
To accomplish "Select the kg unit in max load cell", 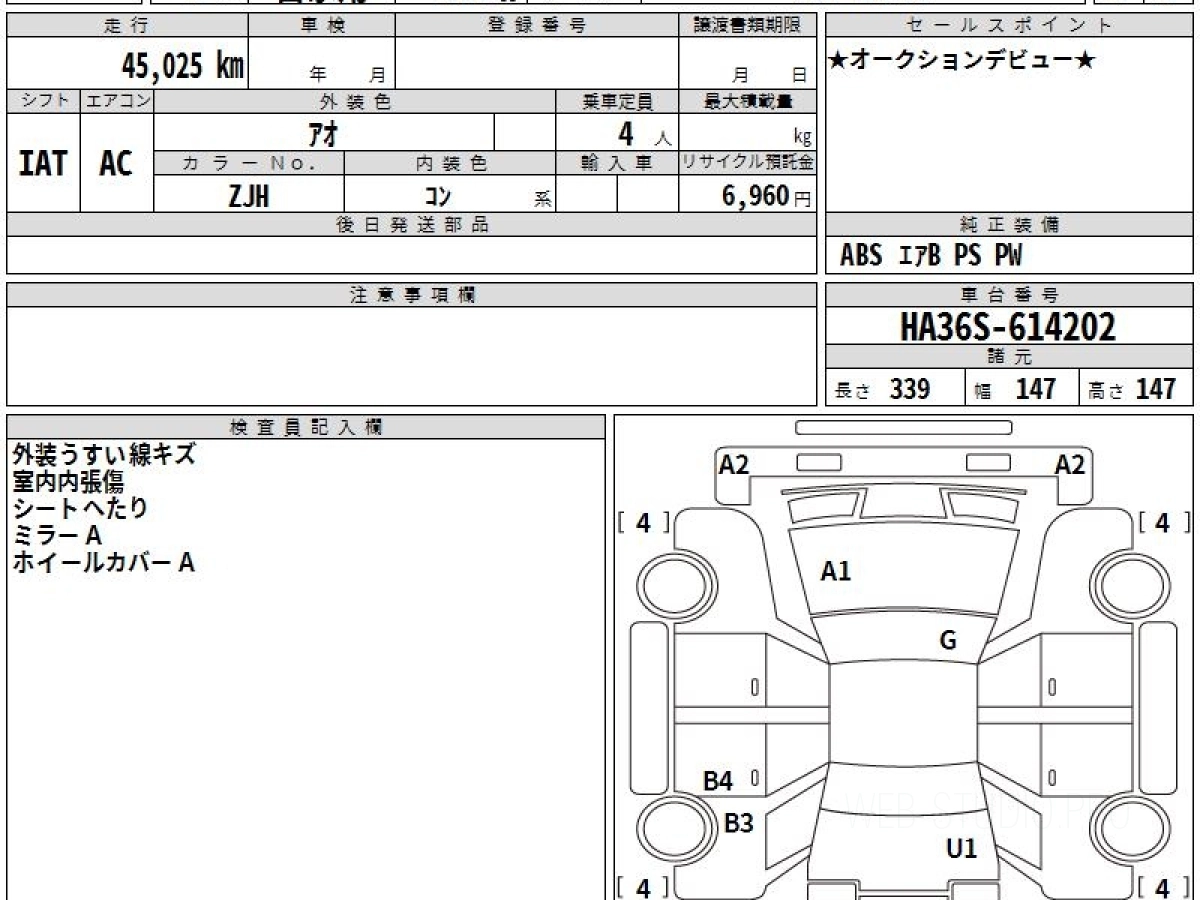I will pyautogui.click(x=802, y=139).
